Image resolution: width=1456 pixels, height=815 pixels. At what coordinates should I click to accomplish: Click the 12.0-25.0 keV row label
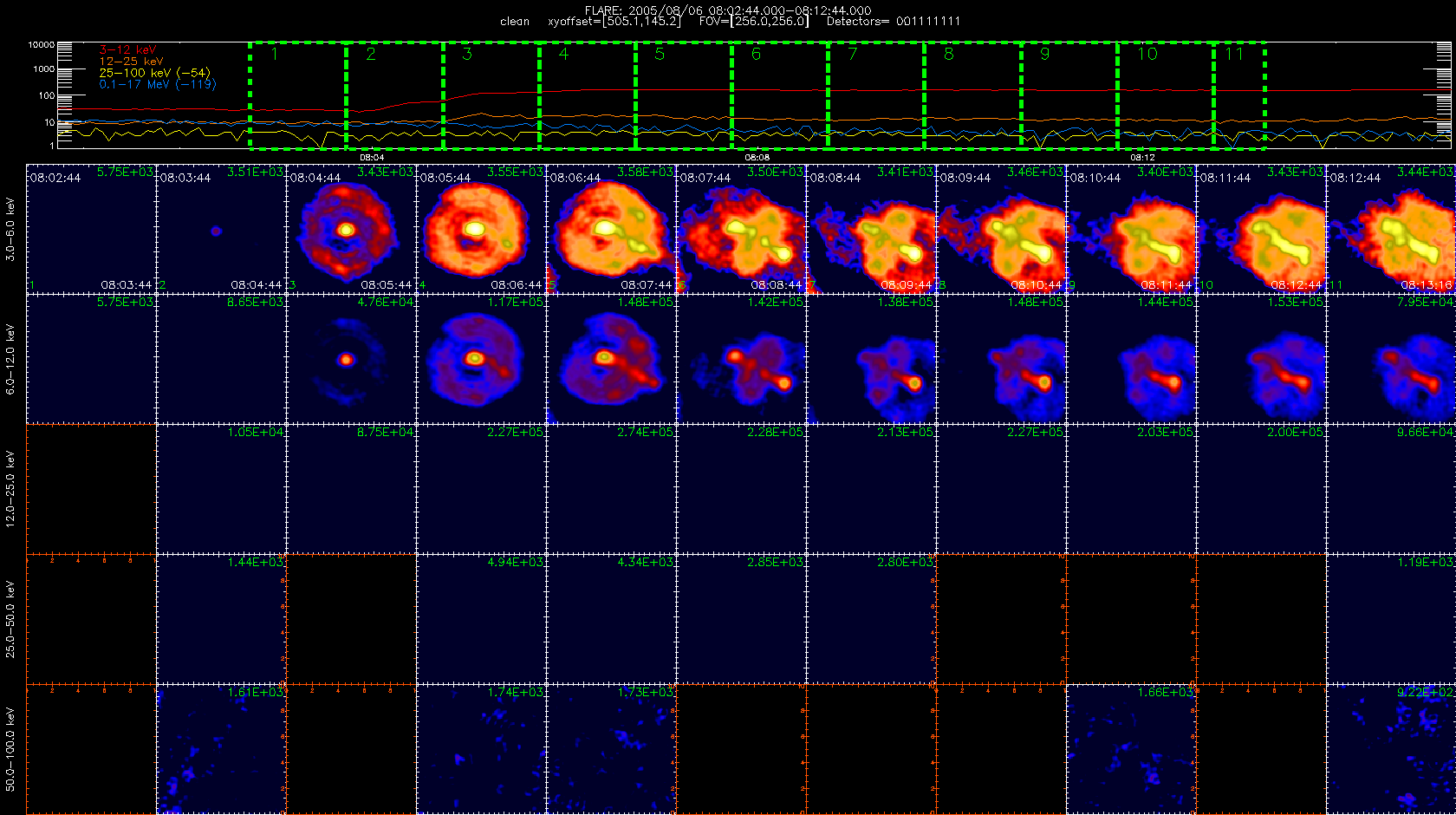[10, 489]
